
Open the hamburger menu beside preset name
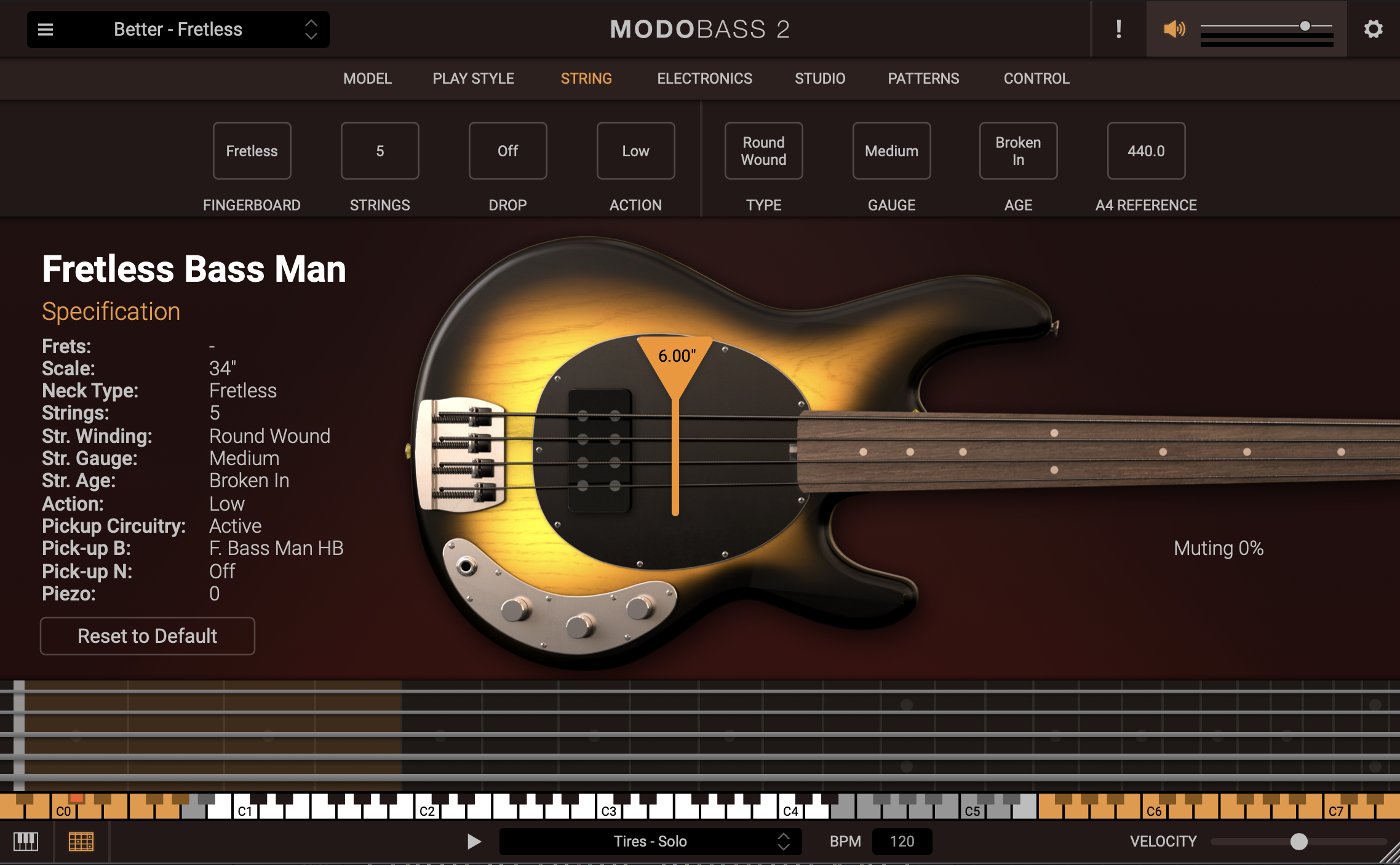click(46, 29)
